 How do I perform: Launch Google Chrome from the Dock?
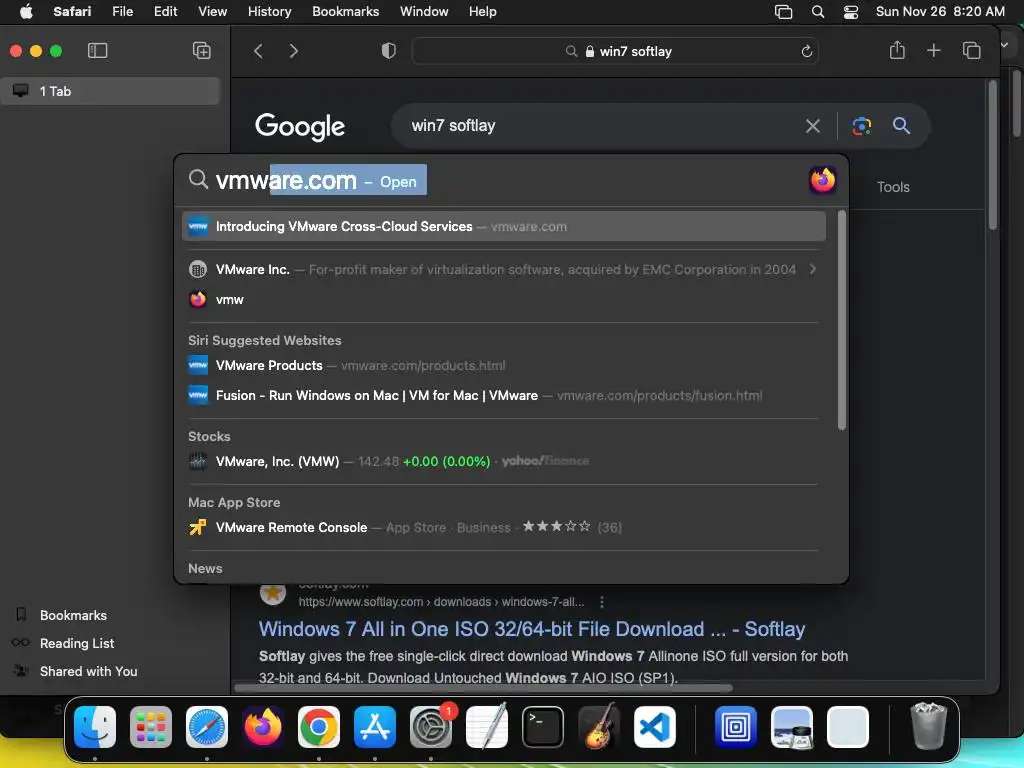pos(319,726)
